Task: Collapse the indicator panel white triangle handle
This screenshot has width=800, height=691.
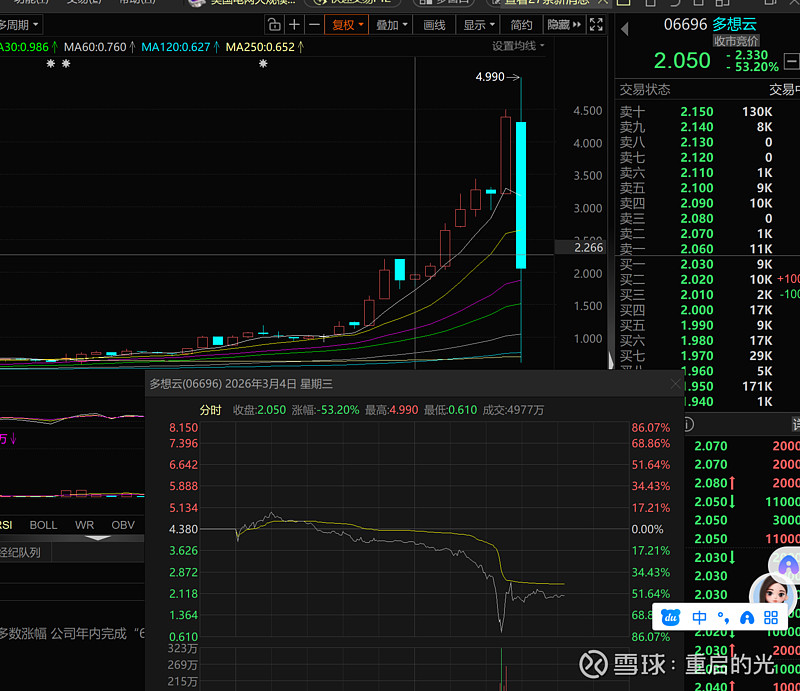Action: pyautogui.click(x=98, y=538)
